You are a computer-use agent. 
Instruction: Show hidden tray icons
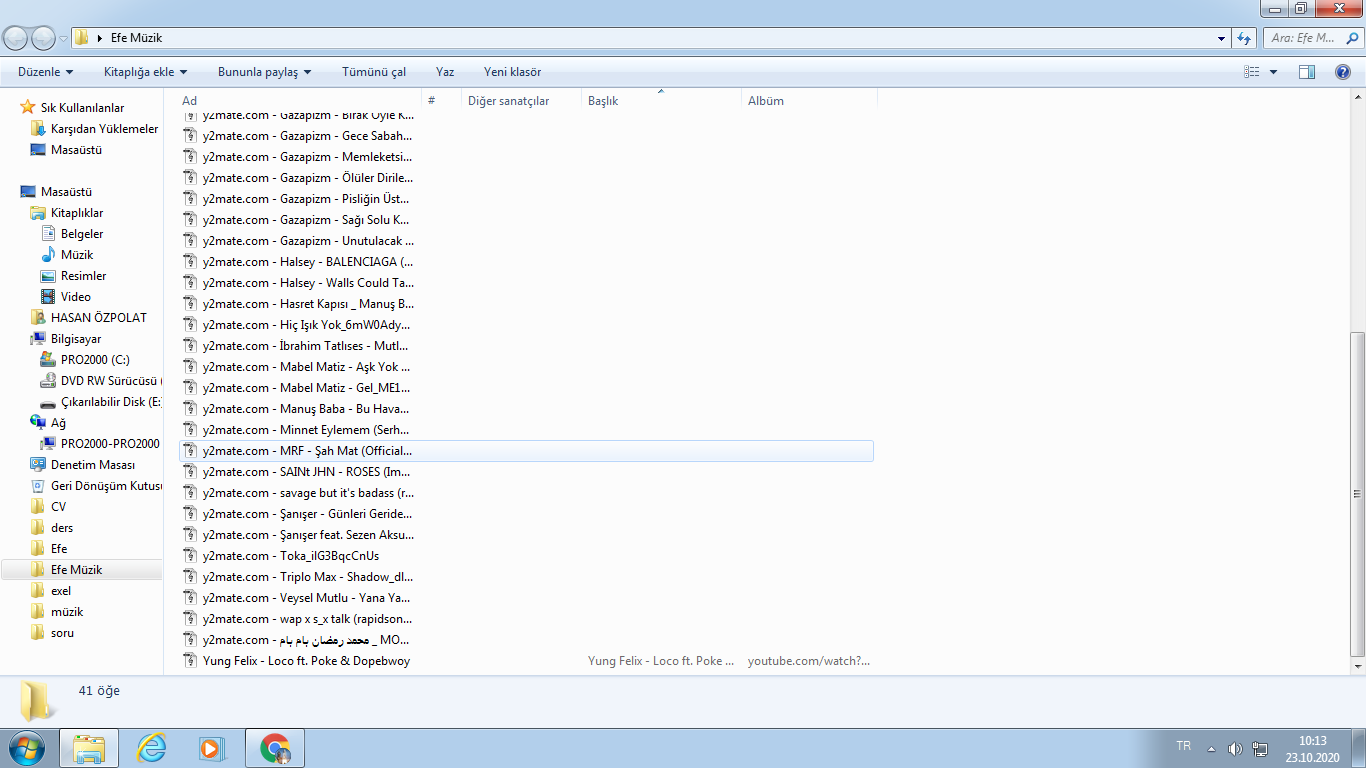(1212, 748)
